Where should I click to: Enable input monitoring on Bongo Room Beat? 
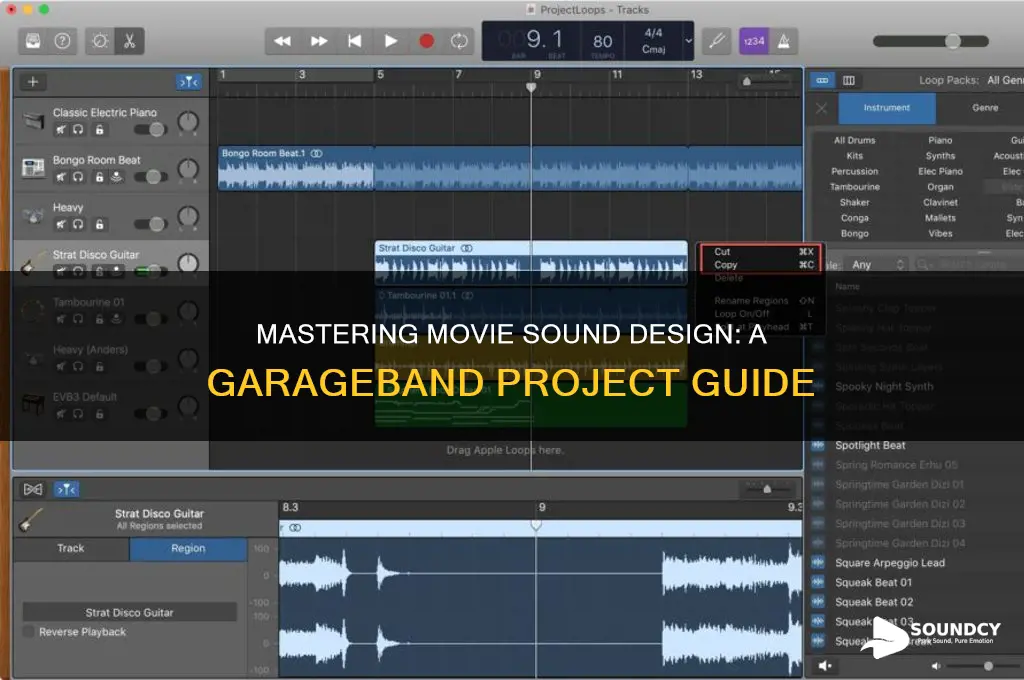[116, 177]
